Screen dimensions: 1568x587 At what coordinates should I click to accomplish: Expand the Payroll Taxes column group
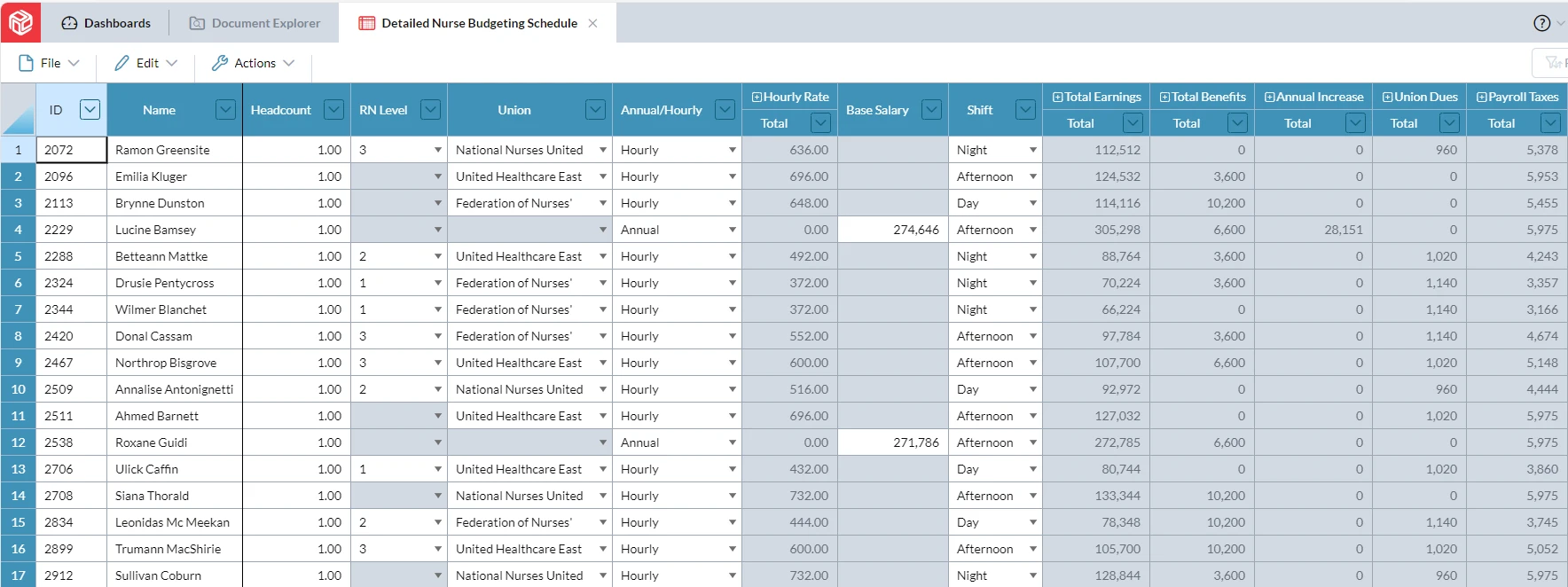point(1481,98)
